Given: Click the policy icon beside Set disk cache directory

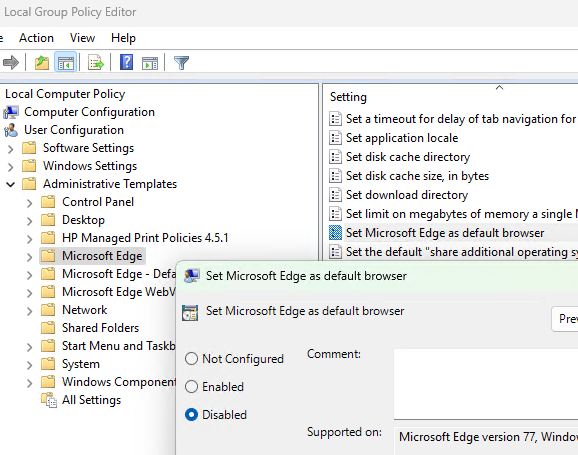Looking at the screenshot, I should (335, 157).
